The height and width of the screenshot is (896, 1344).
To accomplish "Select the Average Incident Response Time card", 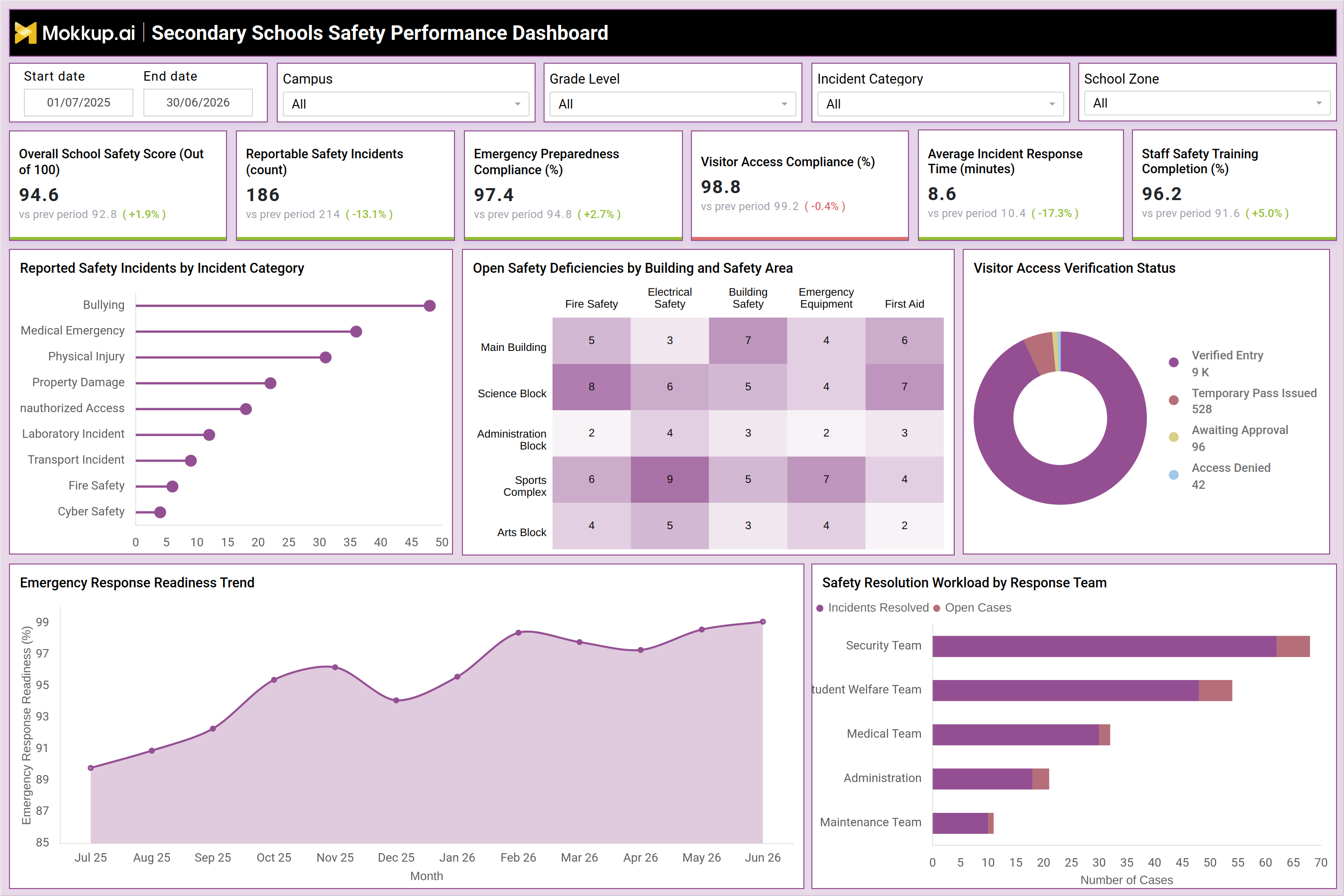I will click(1020, 186).
